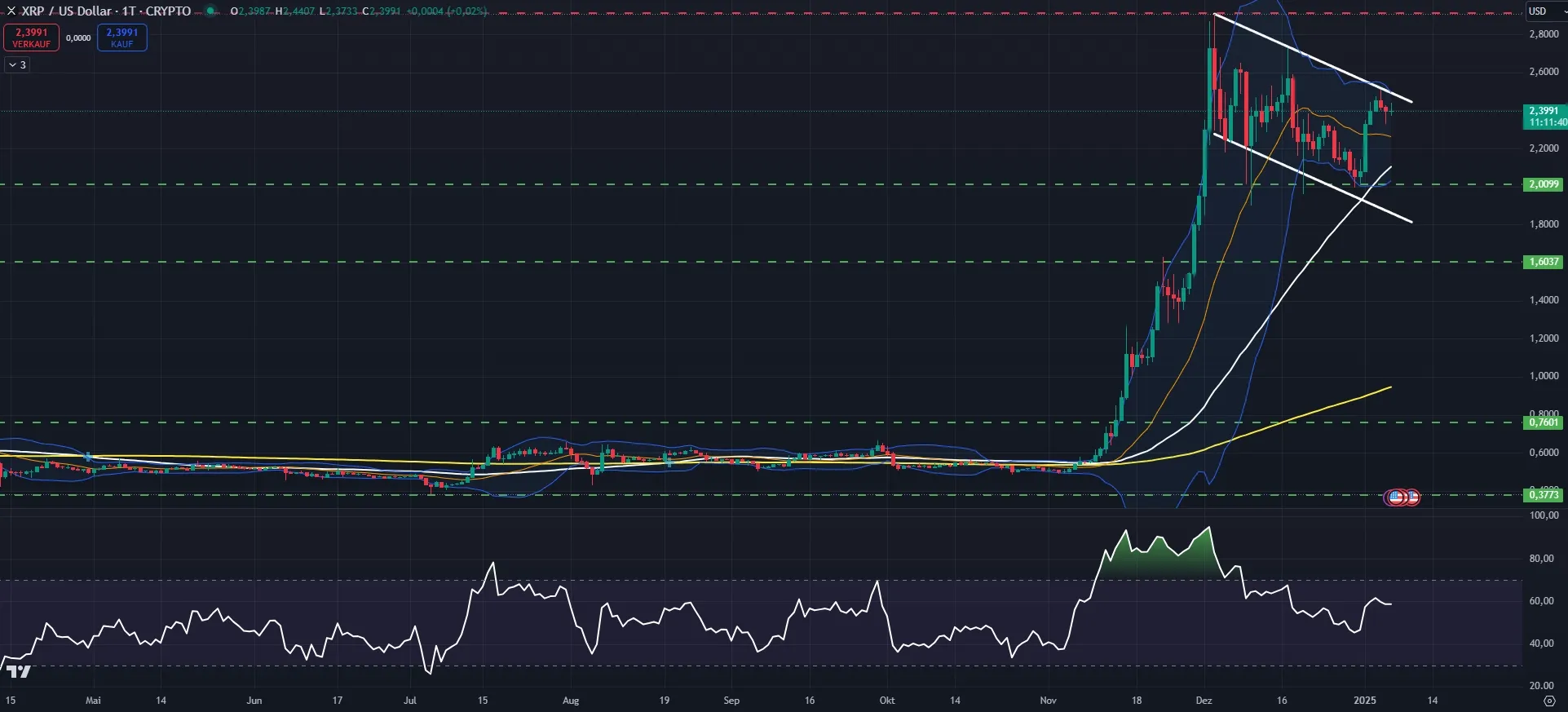Click the 2,0099 green price label
The width and height of the screenshot is (1568, 712).
click(x=1544, y=184)
